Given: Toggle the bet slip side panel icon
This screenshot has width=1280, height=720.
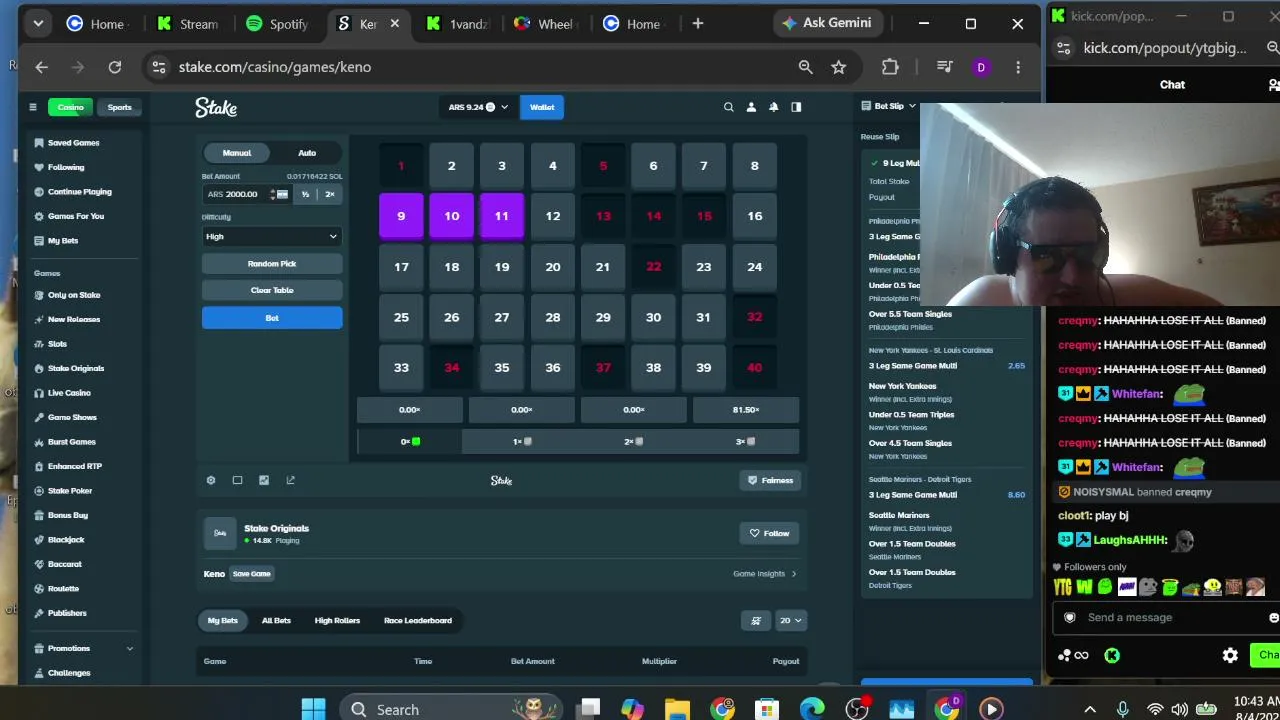Looking at the screenshot, I should click(796, 107).
